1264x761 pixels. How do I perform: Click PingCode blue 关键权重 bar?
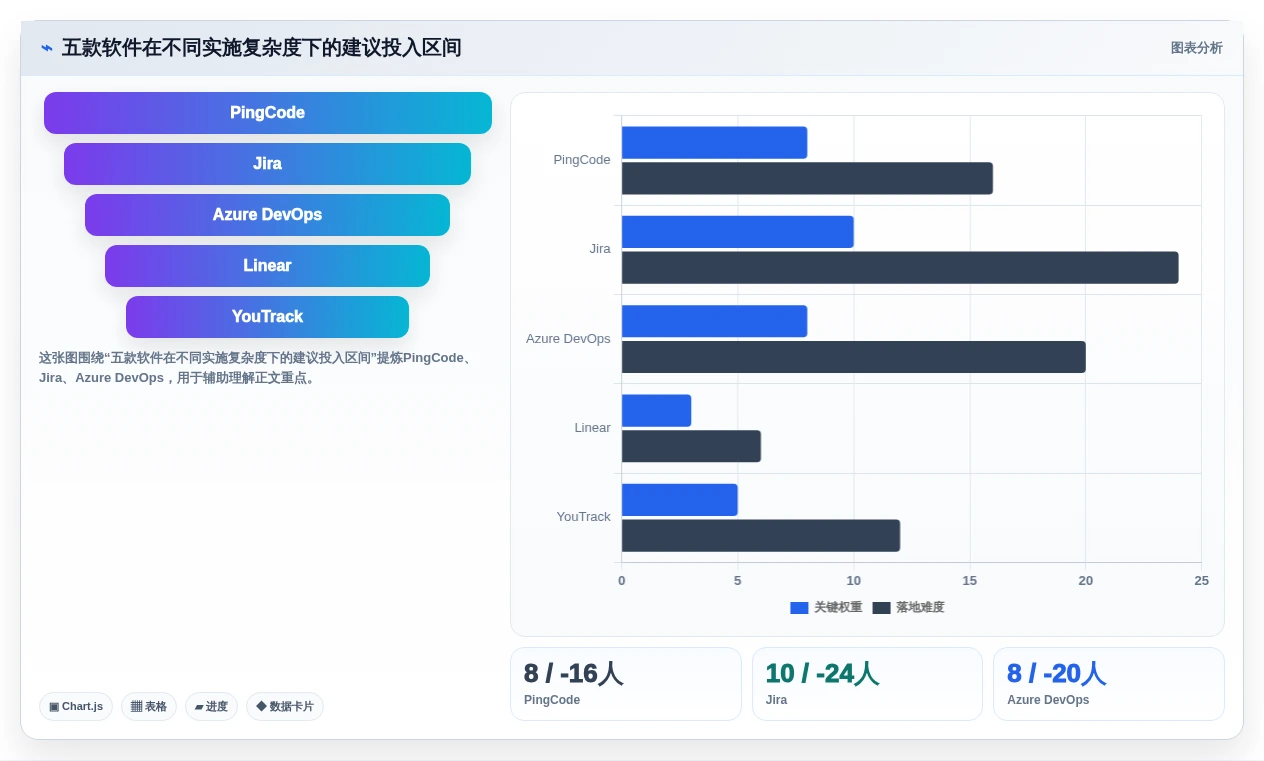pos(714,143)
